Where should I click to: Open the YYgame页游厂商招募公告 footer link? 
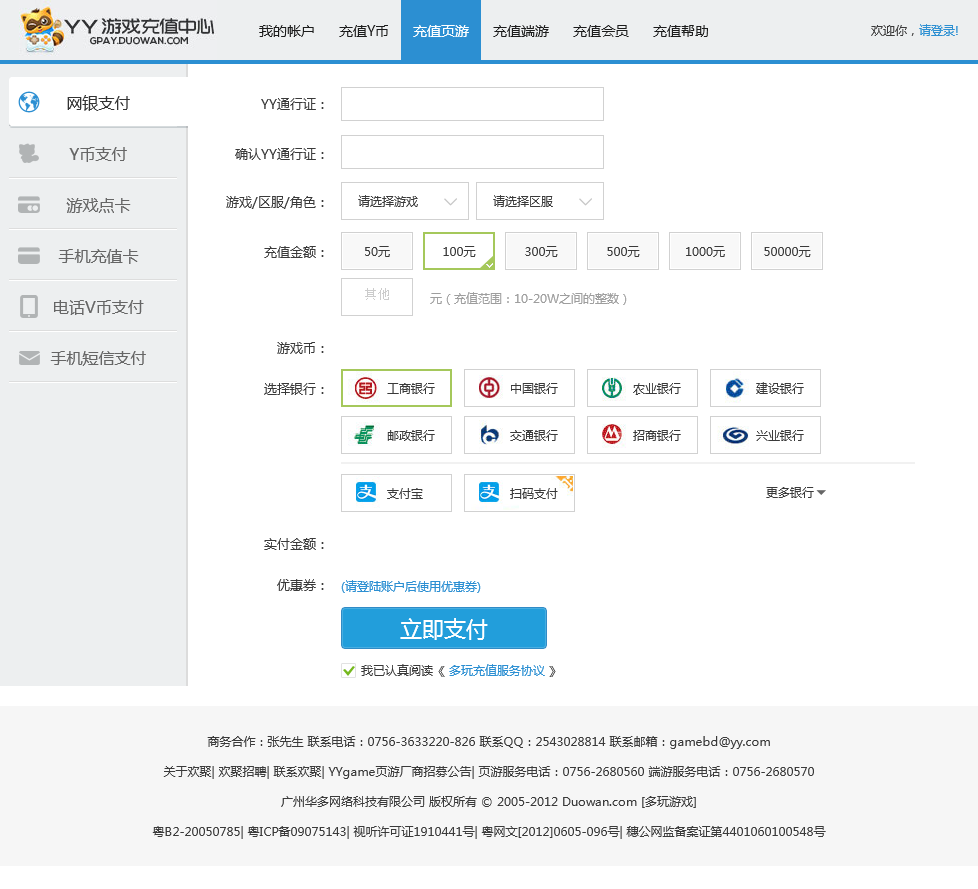pos(400,772)
